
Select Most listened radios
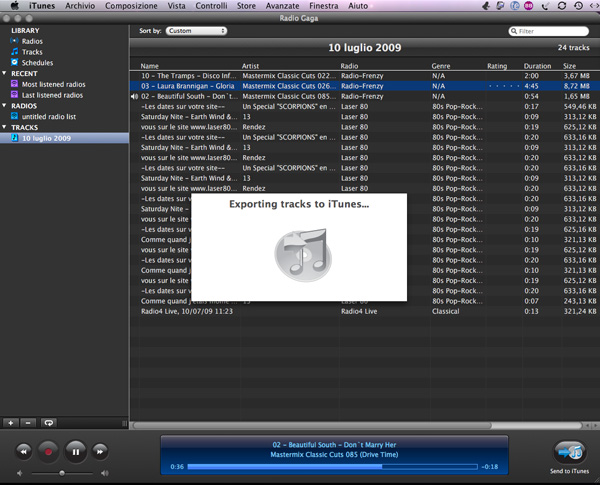click(52, 84)
